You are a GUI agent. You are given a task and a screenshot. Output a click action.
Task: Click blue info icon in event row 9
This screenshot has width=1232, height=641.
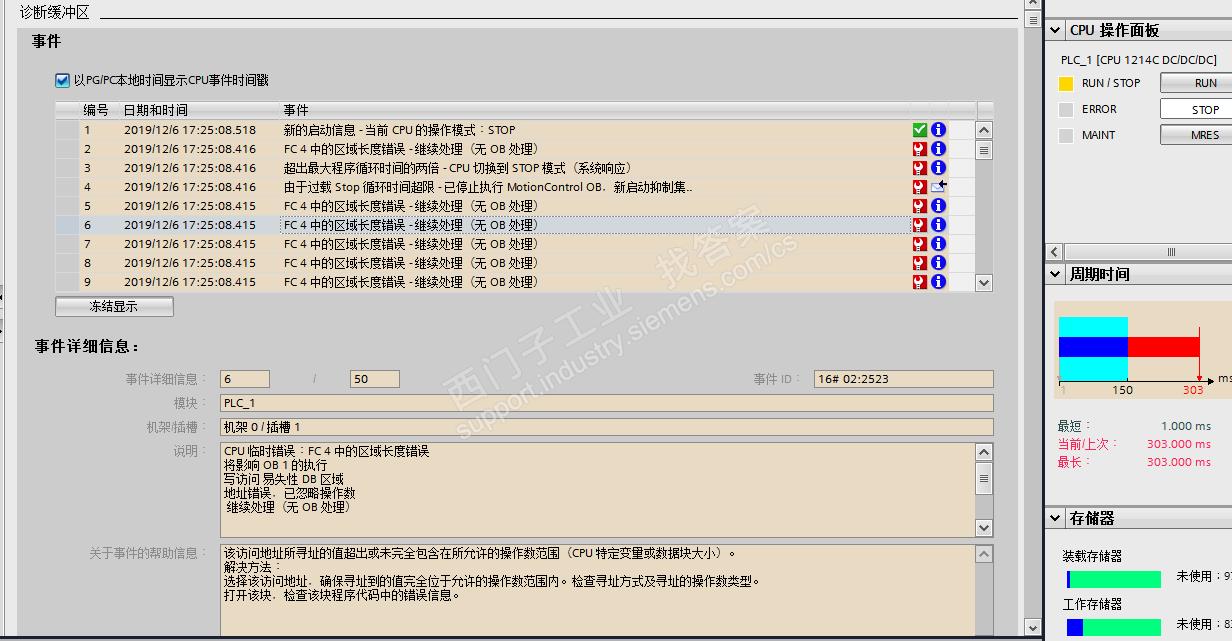coord(938,282)
